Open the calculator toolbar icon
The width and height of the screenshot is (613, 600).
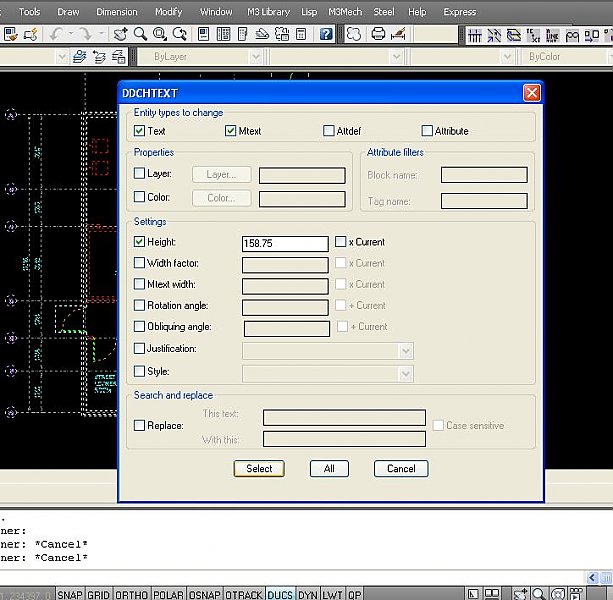301,34
